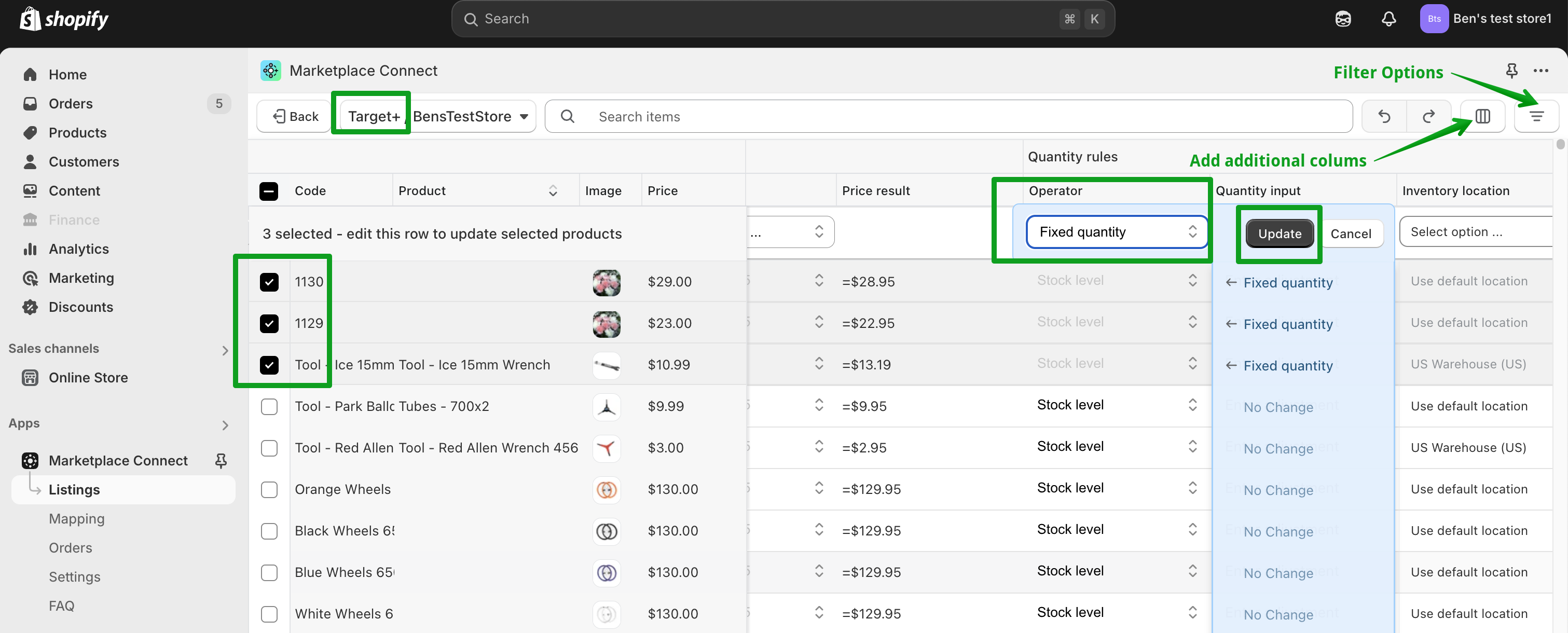Click the Cancel button
The width and height of the screenshot is (1568, 633).
click(x=1350, y=233)
